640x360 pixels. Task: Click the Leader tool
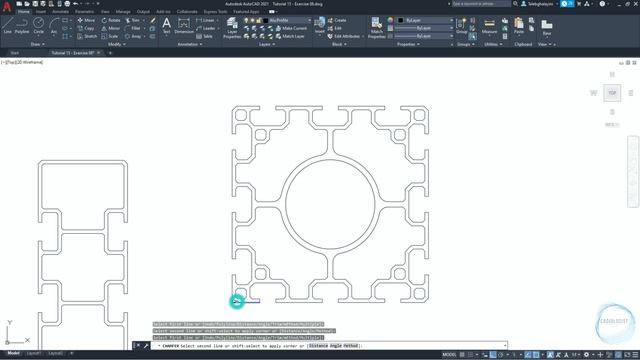point(206,28)
